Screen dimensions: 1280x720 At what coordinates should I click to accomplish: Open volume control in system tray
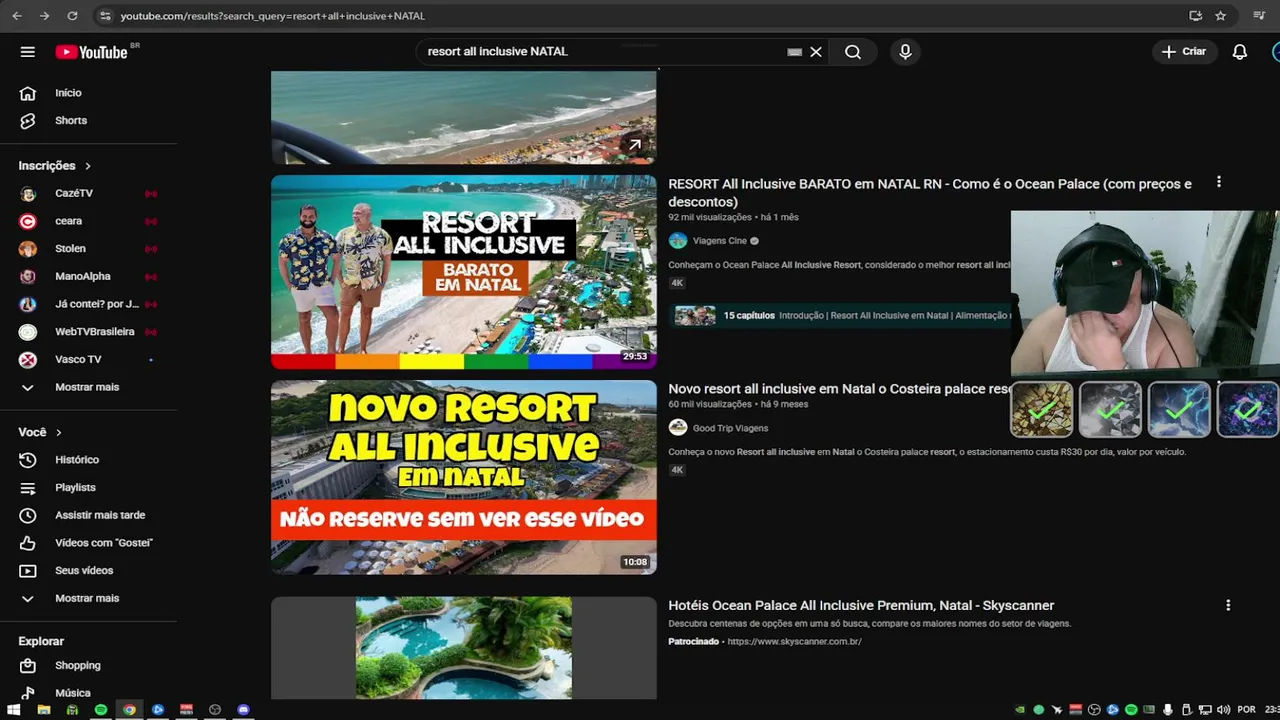point(1224,710)
